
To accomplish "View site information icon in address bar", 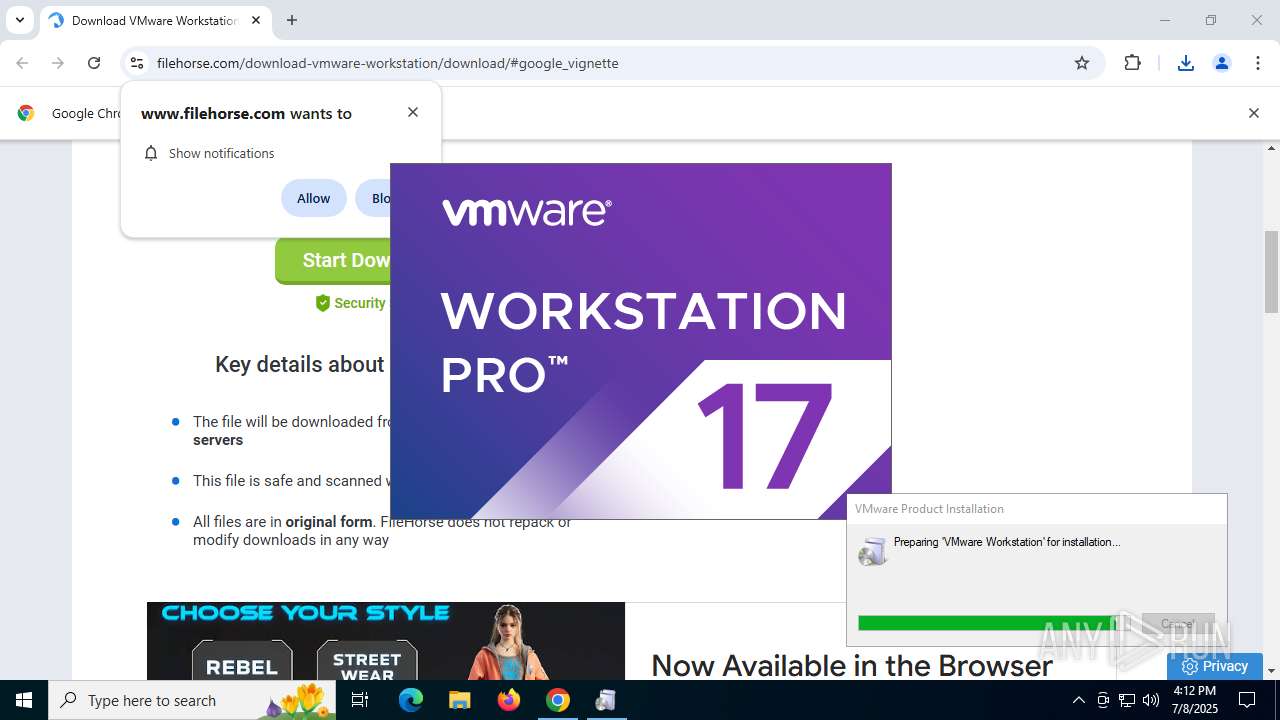I will pyautogui.click(x=137, y=63).
